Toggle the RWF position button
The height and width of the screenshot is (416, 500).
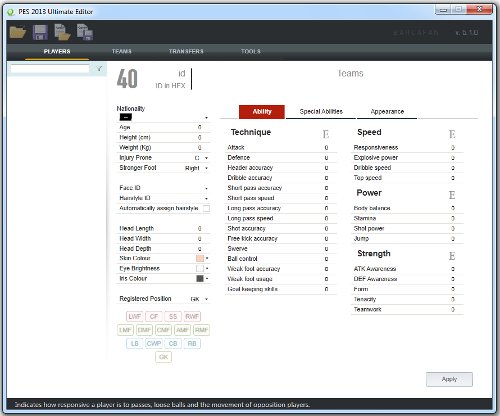(192, 316)
